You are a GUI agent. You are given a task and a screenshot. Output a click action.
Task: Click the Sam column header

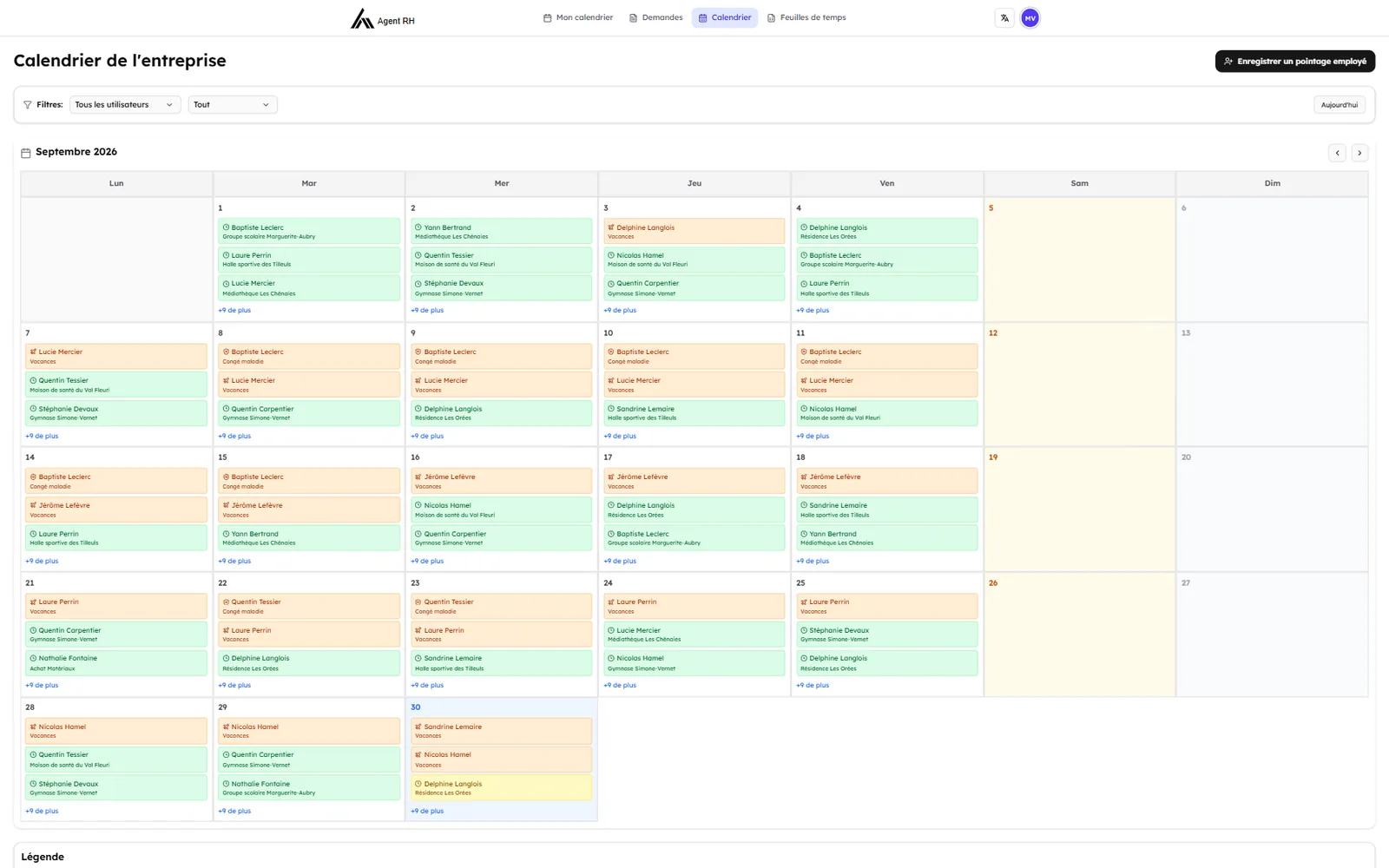tap(1080, 183)
